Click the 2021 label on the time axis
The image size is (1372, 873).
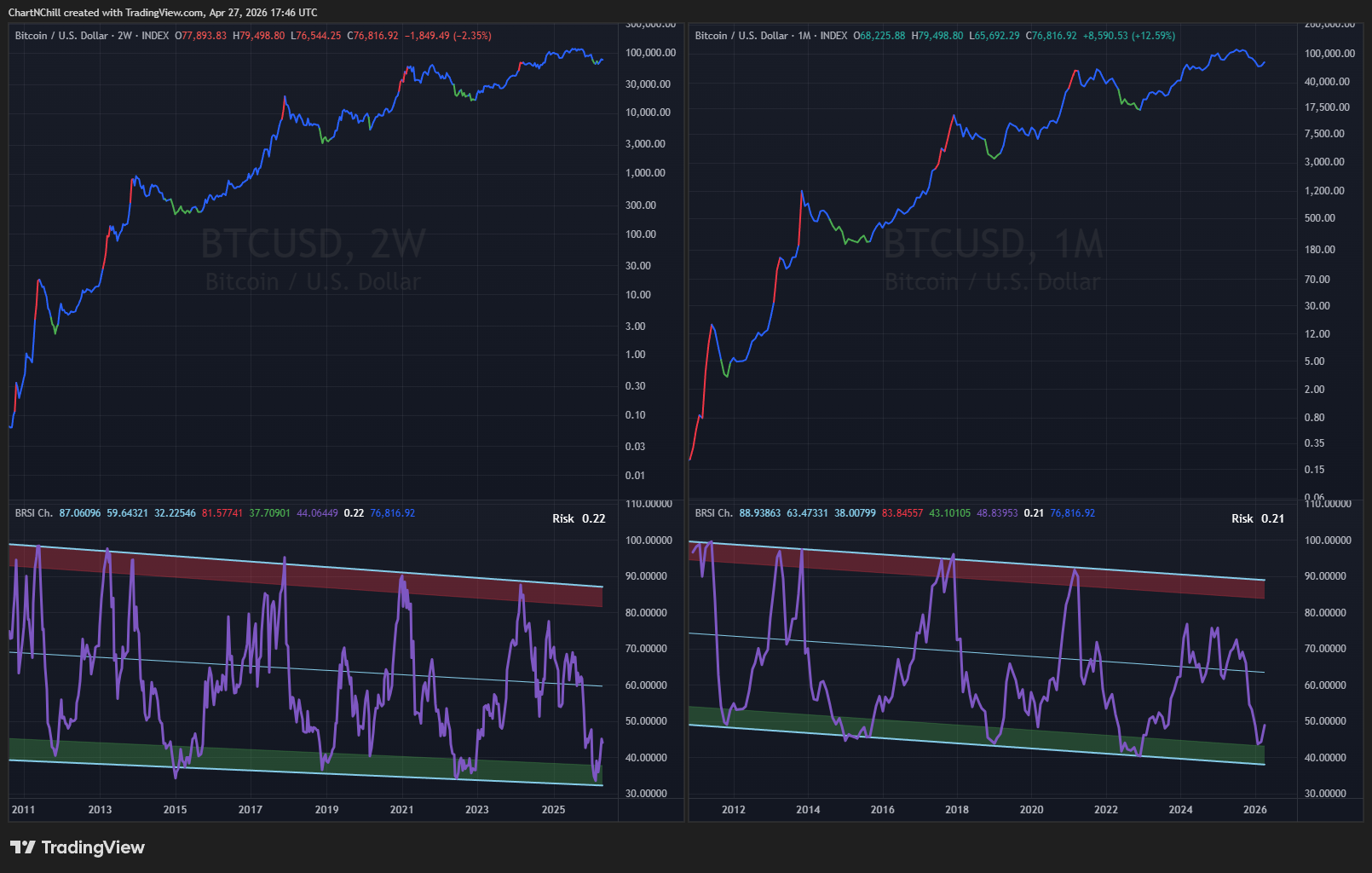(x=401, y=810)
